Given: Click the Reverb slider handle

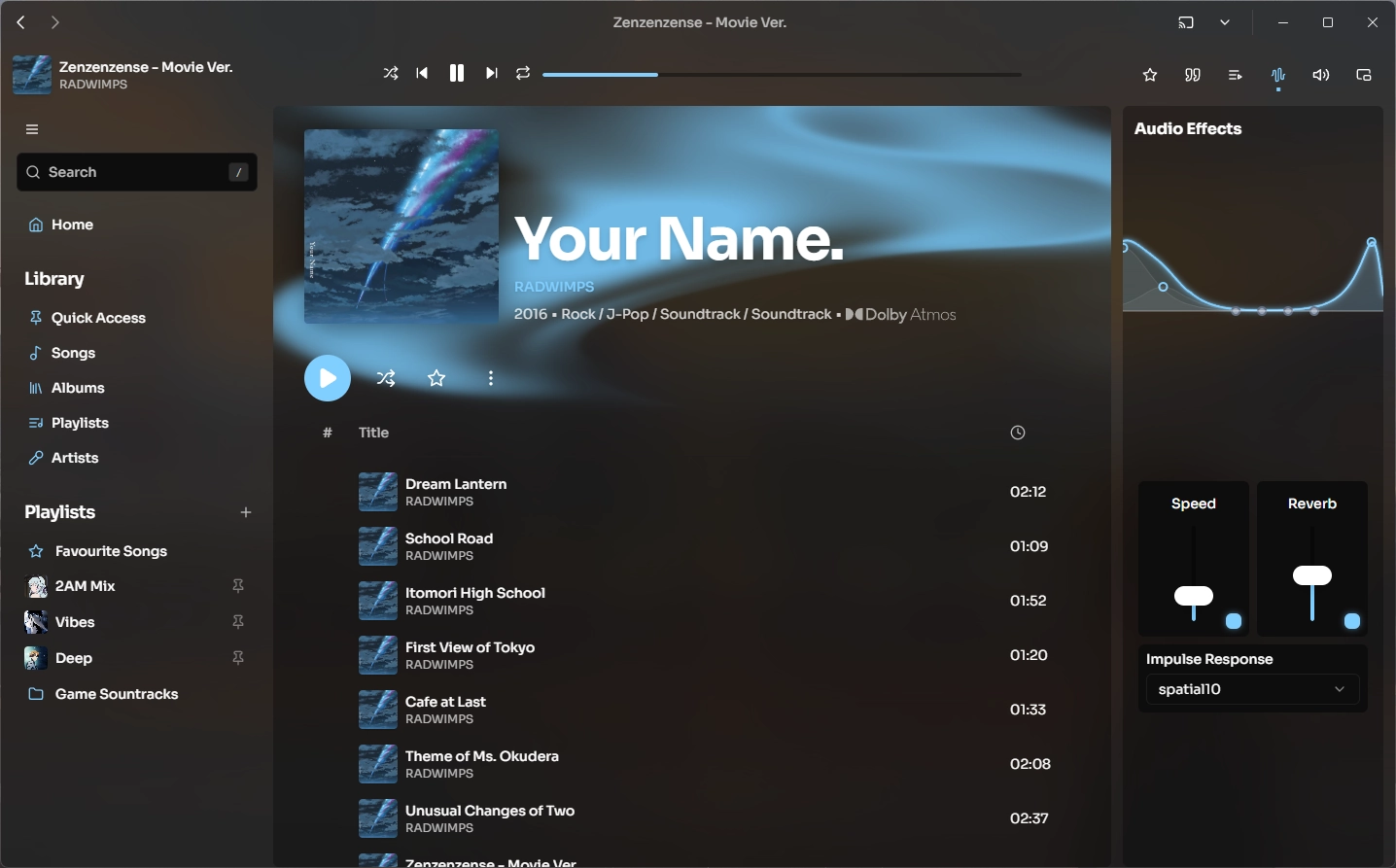Looking at the screenshot, I should pos(1312,575).
